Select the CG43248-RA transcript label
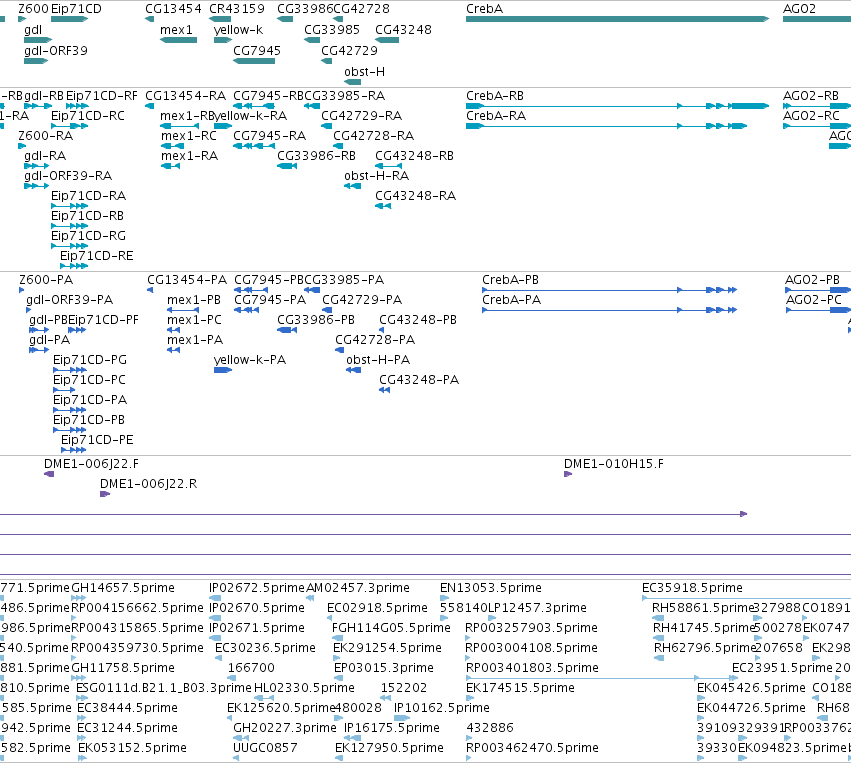This screenshot has width=851, height=763. coord(415,196)
